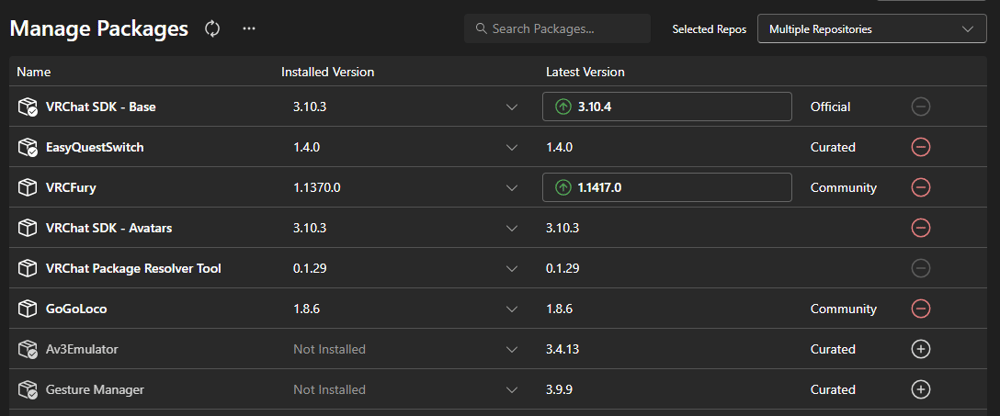The height and width of the screenshot is (416, 1000).
Task: Select the EasyQuestSwitch name
Action: pos(94,147)
